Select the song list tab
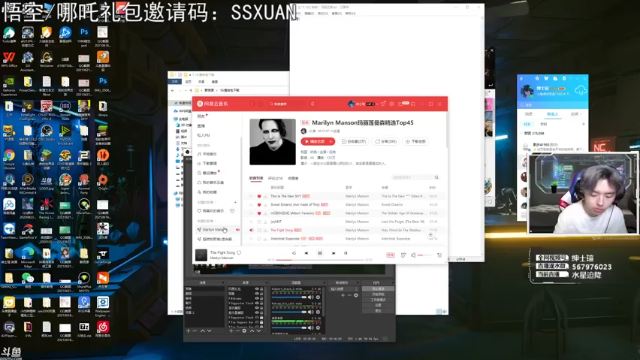The height and width of the screenshot is (360, 640). click(x=256, y=178)
